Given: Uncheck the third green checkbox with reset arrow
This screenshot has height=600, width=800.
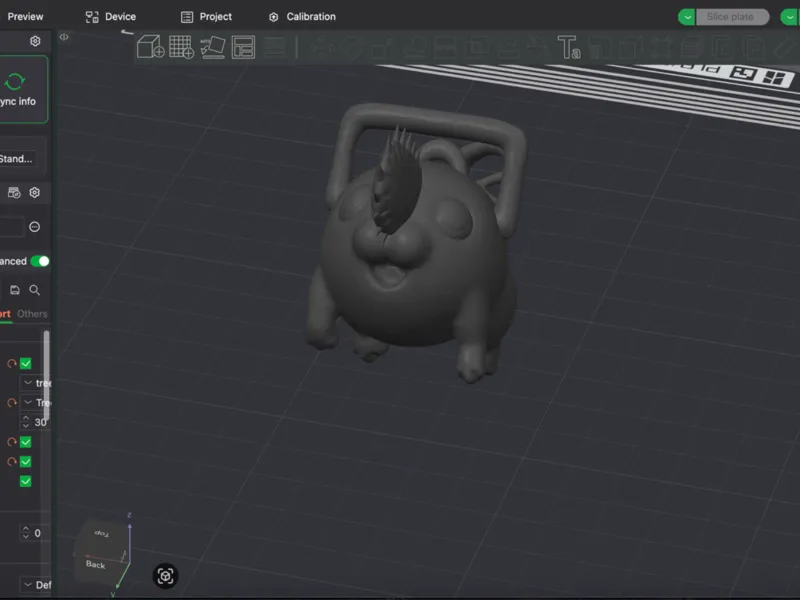Looking at the screenshot, I should click(x=26, y=462).
